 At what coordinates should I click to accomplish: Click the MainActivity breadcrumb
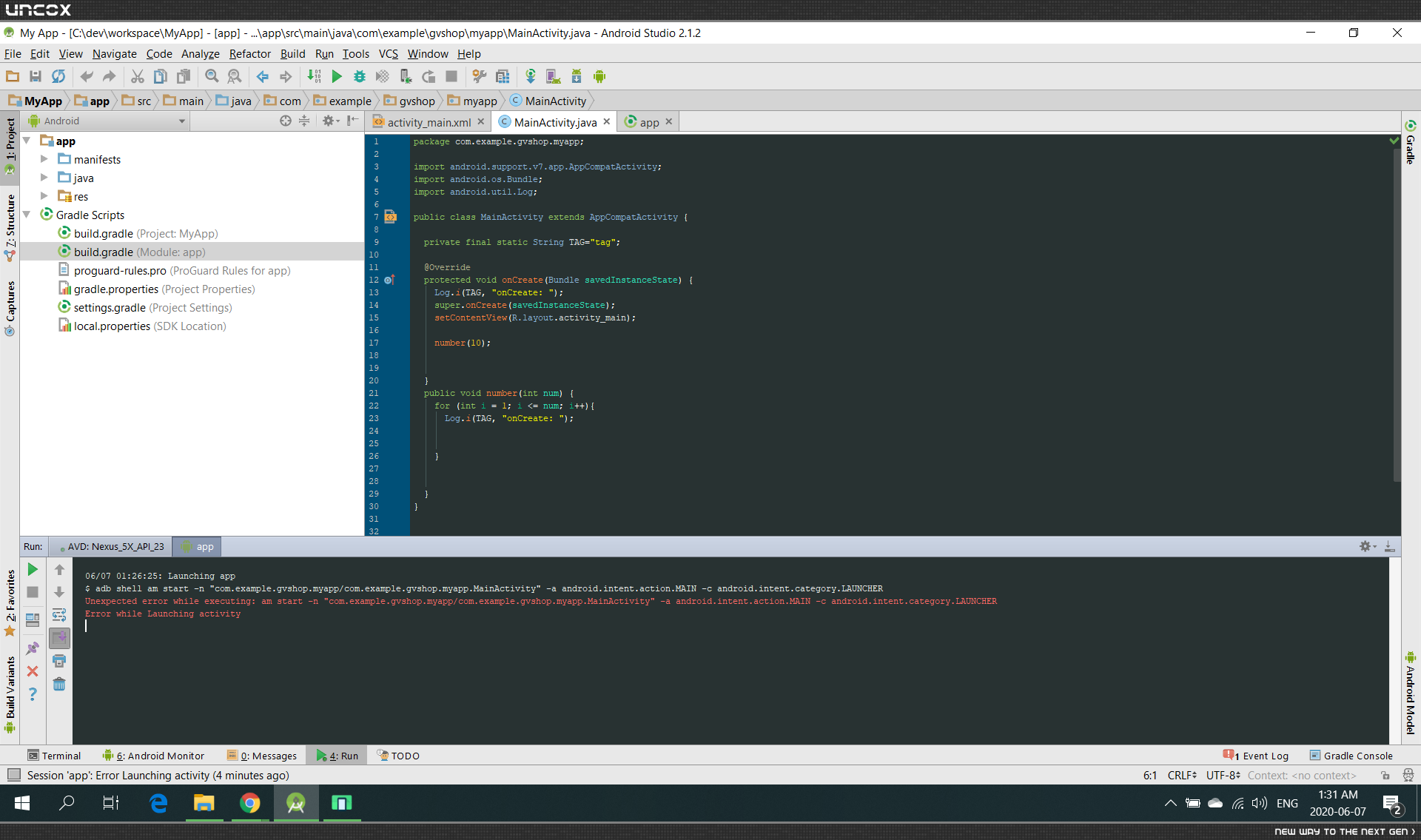tap(548, 101)
